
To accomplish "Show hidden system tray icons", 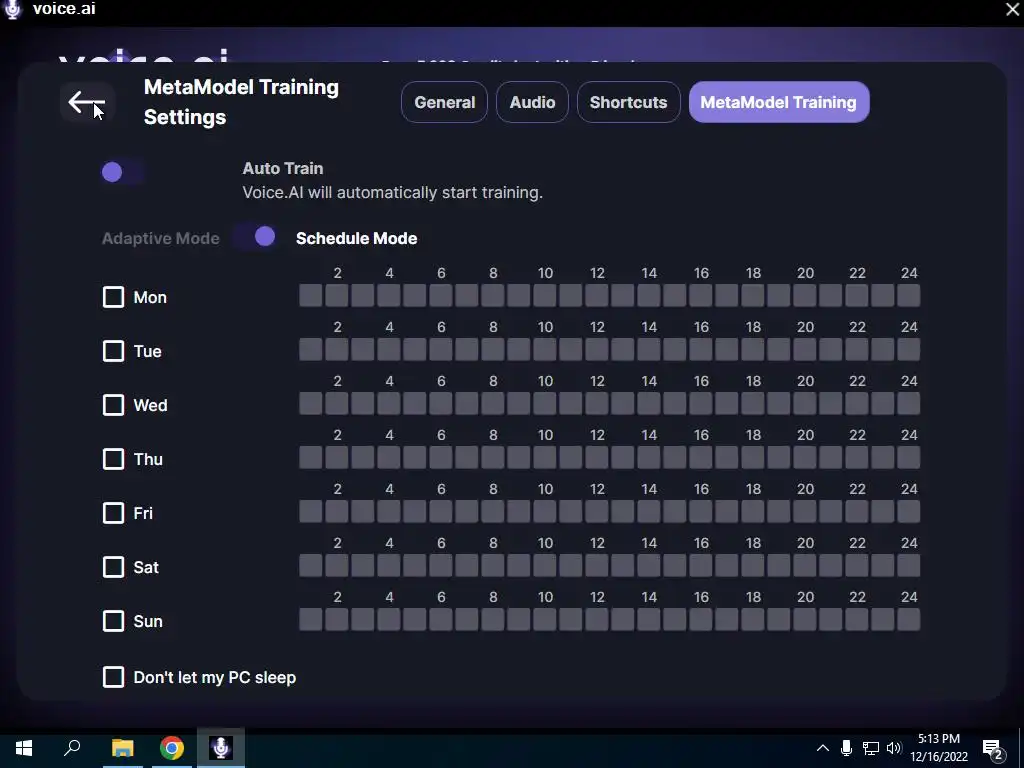I will (x=823, y=748).
